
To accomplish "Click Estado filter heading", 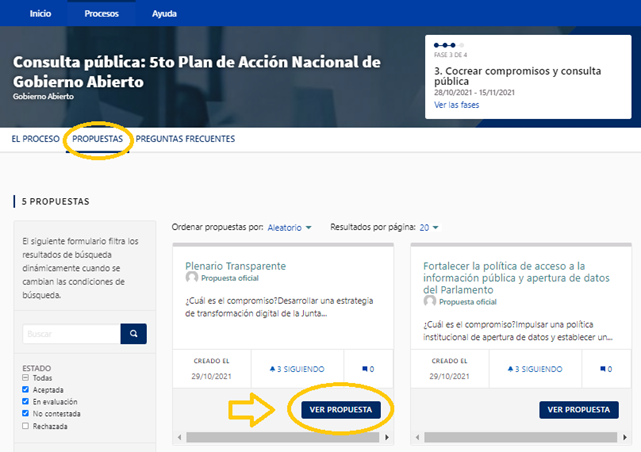I will click(36, 368).
